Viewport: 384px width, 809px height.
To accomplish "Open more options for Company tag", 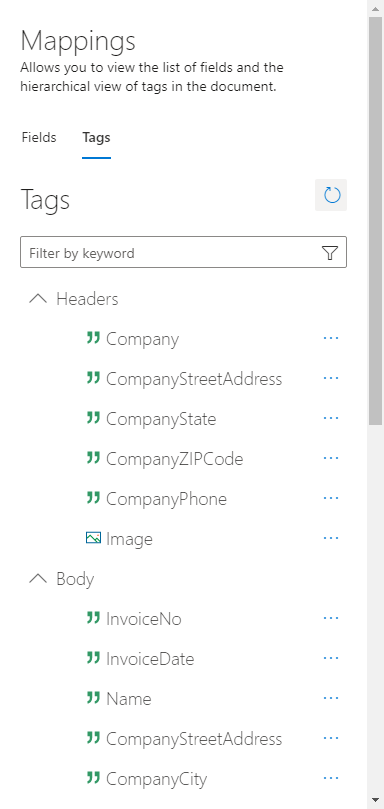I will point(331,338).
